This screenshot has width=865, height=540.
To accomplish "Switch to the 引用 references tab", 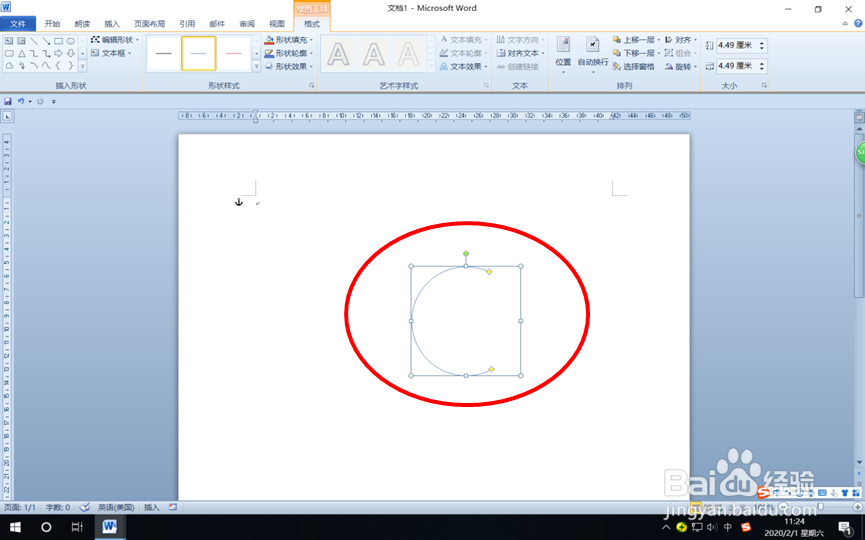I will click(x=187, y=24).
